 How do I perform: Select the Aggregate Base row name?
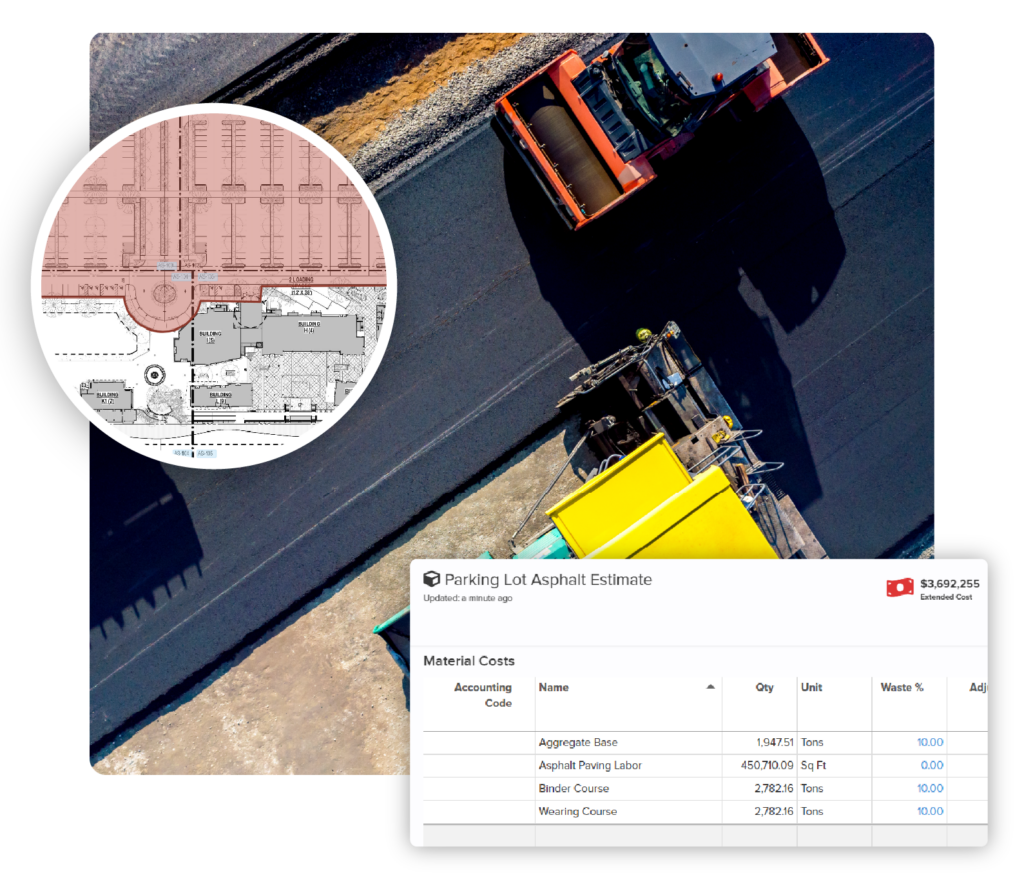pyautogui.click(x=577, y=743)
